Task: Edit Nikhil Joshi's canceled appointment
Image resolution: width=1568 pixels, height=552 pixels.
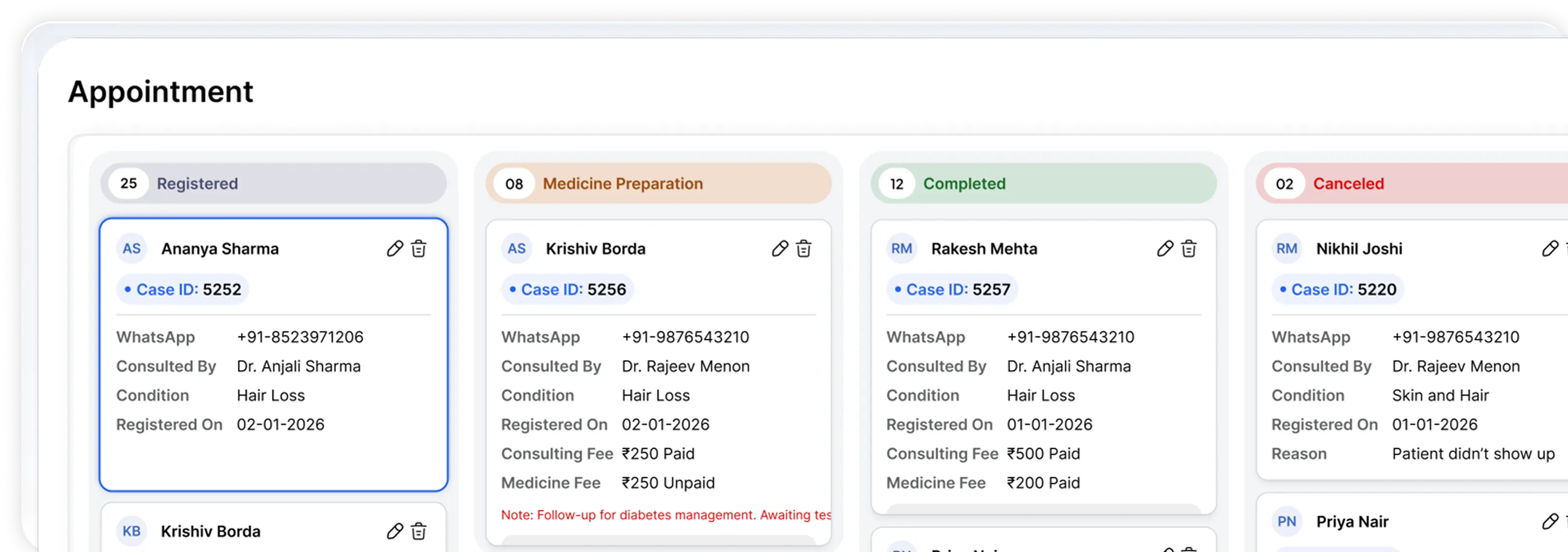Action: pos(1550,249)
